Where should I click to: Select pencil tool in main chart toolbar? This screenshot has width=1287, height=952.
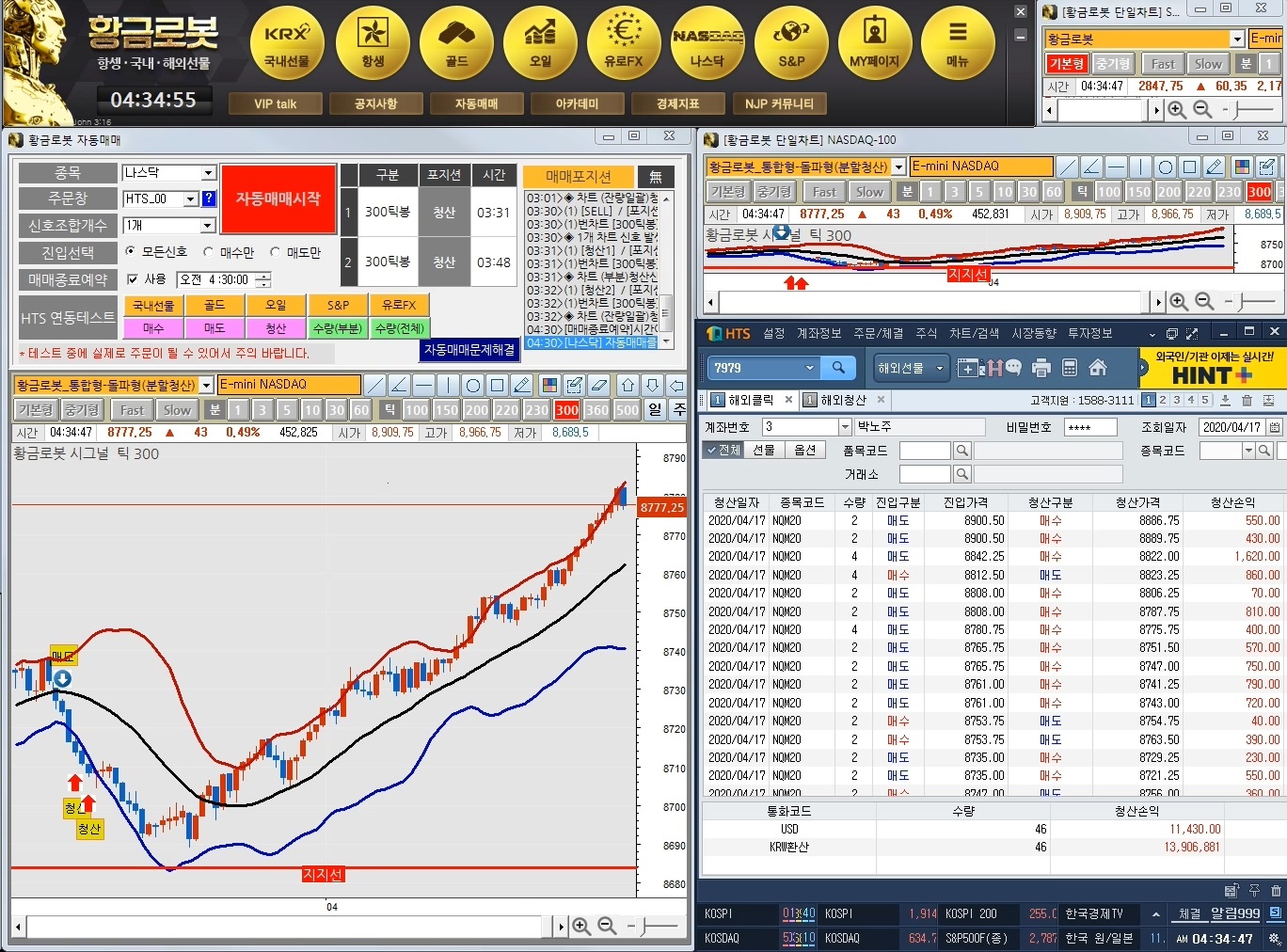(x=521, y=385)
